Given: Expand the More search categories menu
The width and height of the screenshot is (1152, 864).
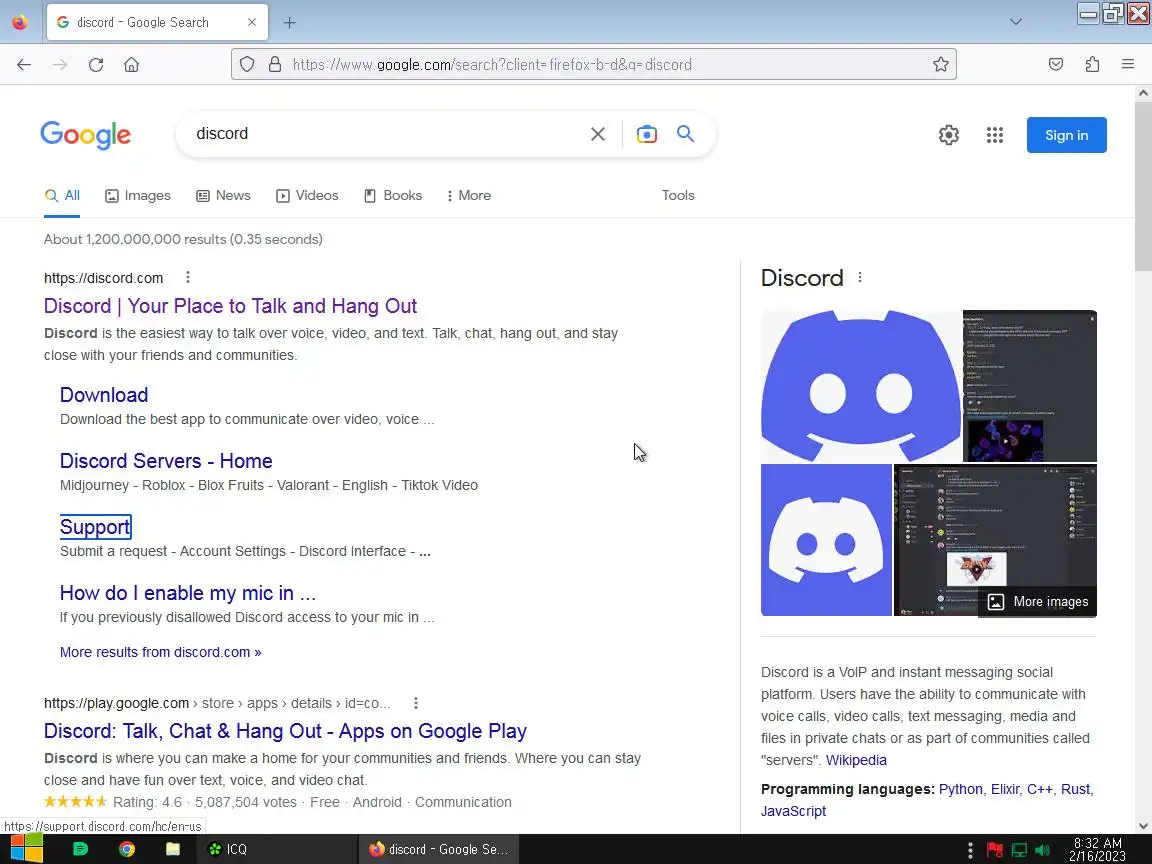Looking at the screenshot, I should coord(469,195).
